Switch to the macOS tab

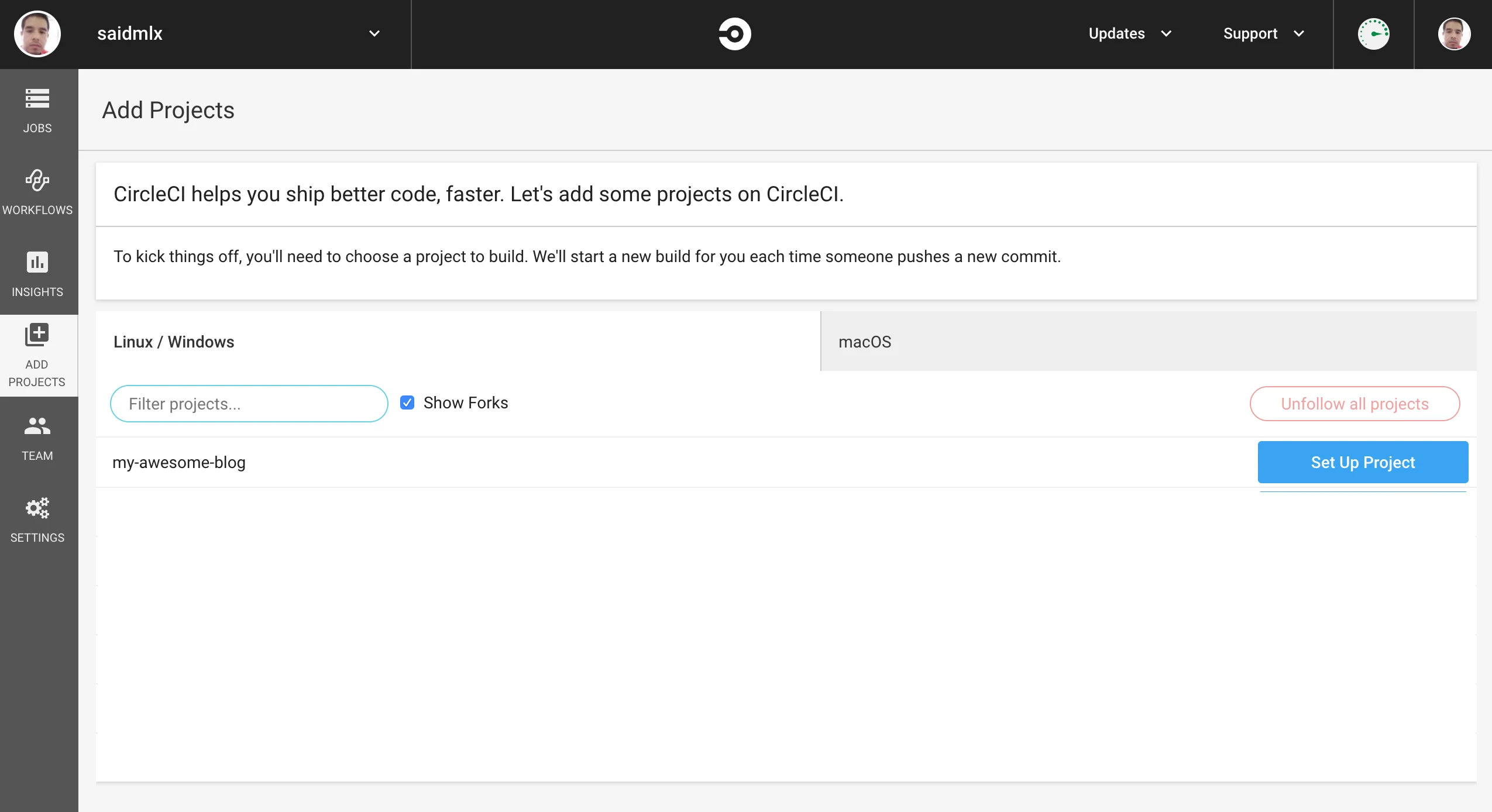coord(1149,342)
